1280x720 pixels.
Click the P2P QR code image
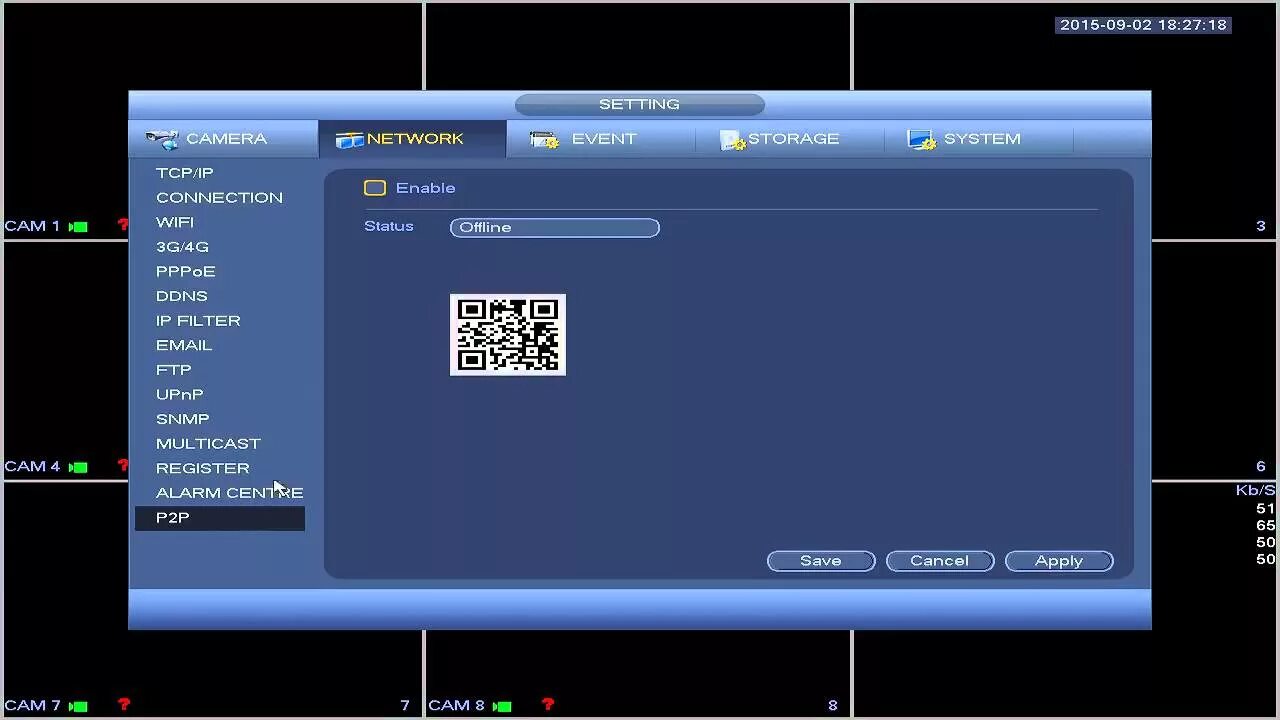508,335
